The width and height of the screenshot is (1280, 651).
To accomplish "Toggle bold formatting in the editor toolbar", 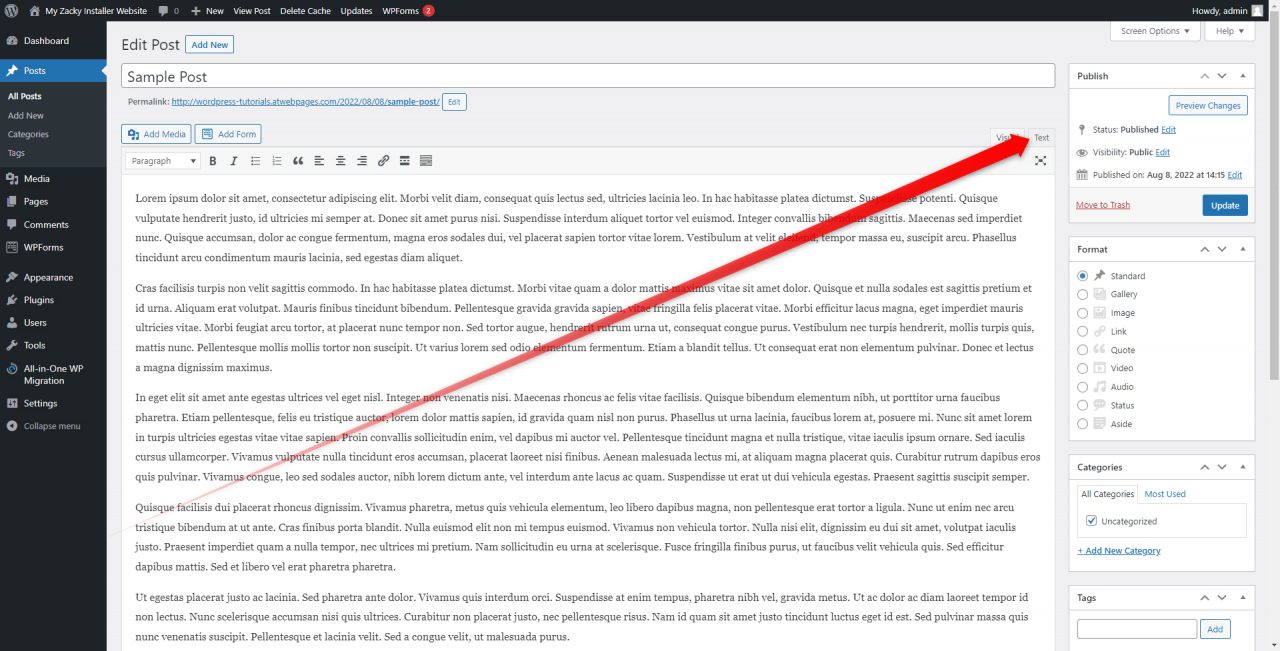I will [x=213, y=160].
